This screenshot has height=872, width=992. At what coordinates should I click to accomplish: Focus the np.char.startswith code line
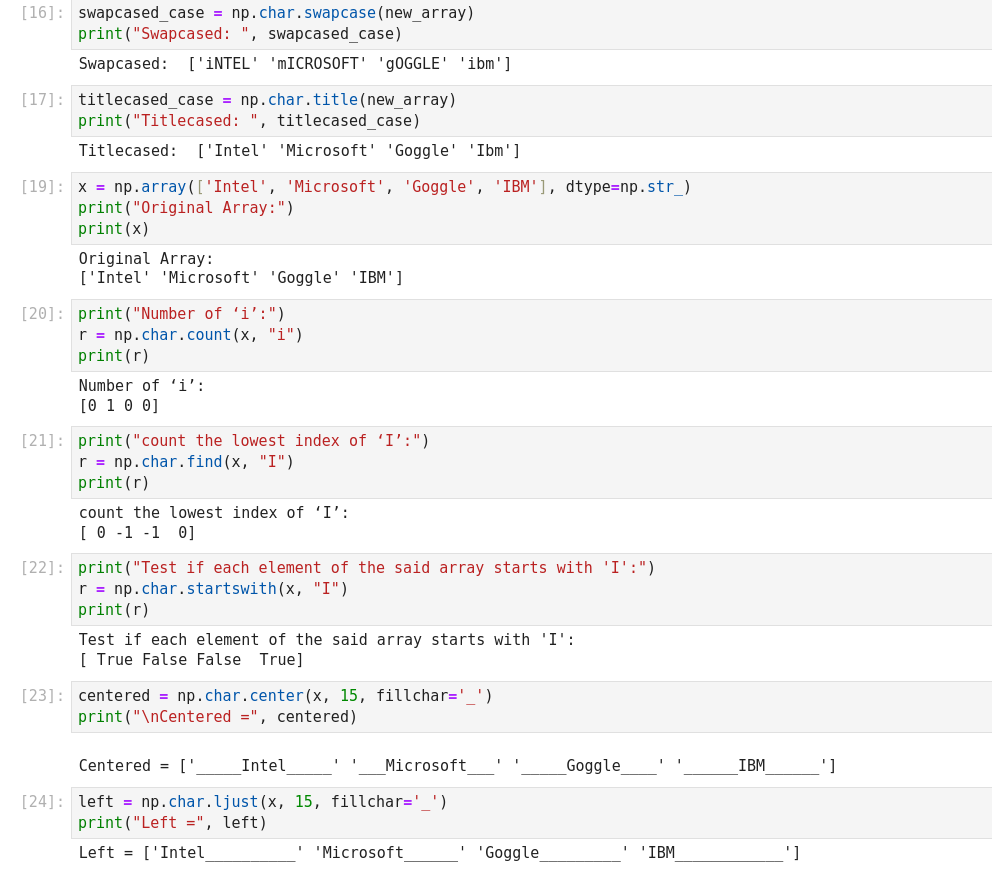tap(213, 589)
